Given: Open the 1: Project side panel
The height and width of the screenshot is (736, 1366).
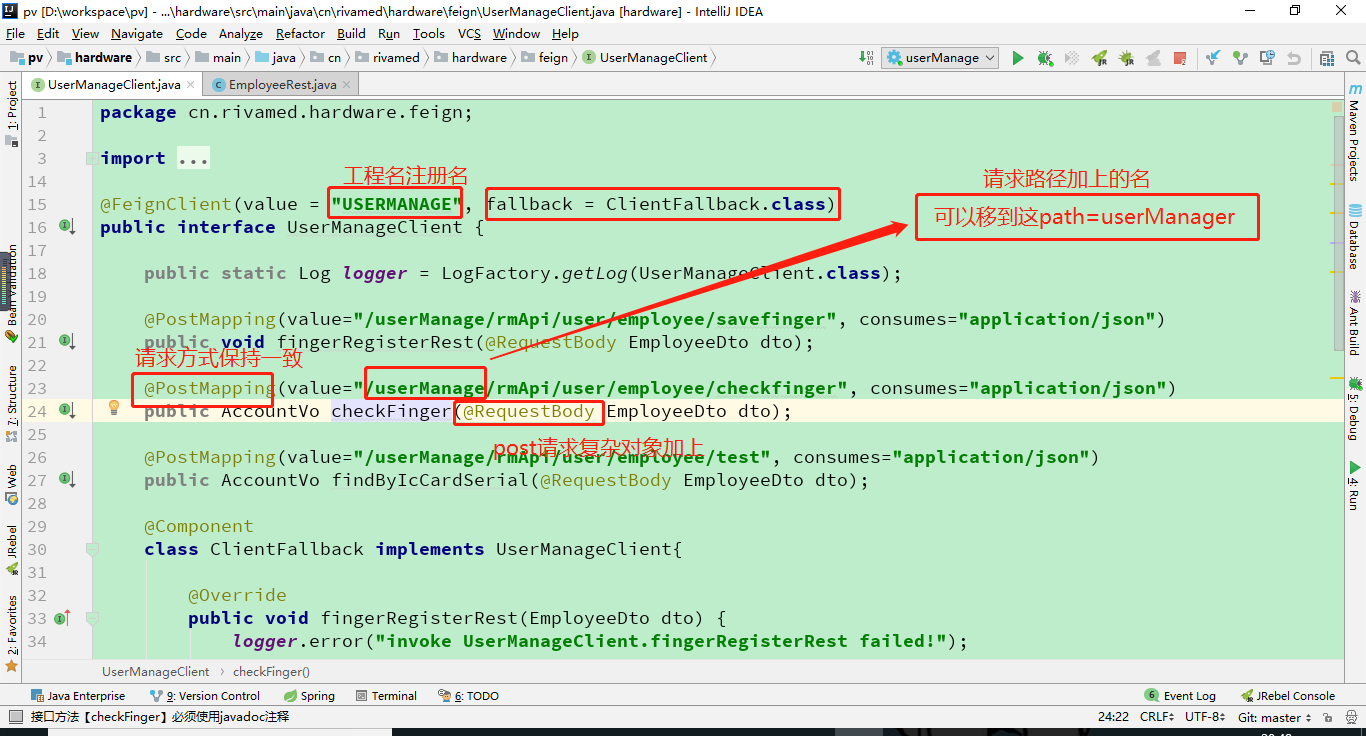Looking at the screenshot, I should pyautogui.click(x=11, y=113).
